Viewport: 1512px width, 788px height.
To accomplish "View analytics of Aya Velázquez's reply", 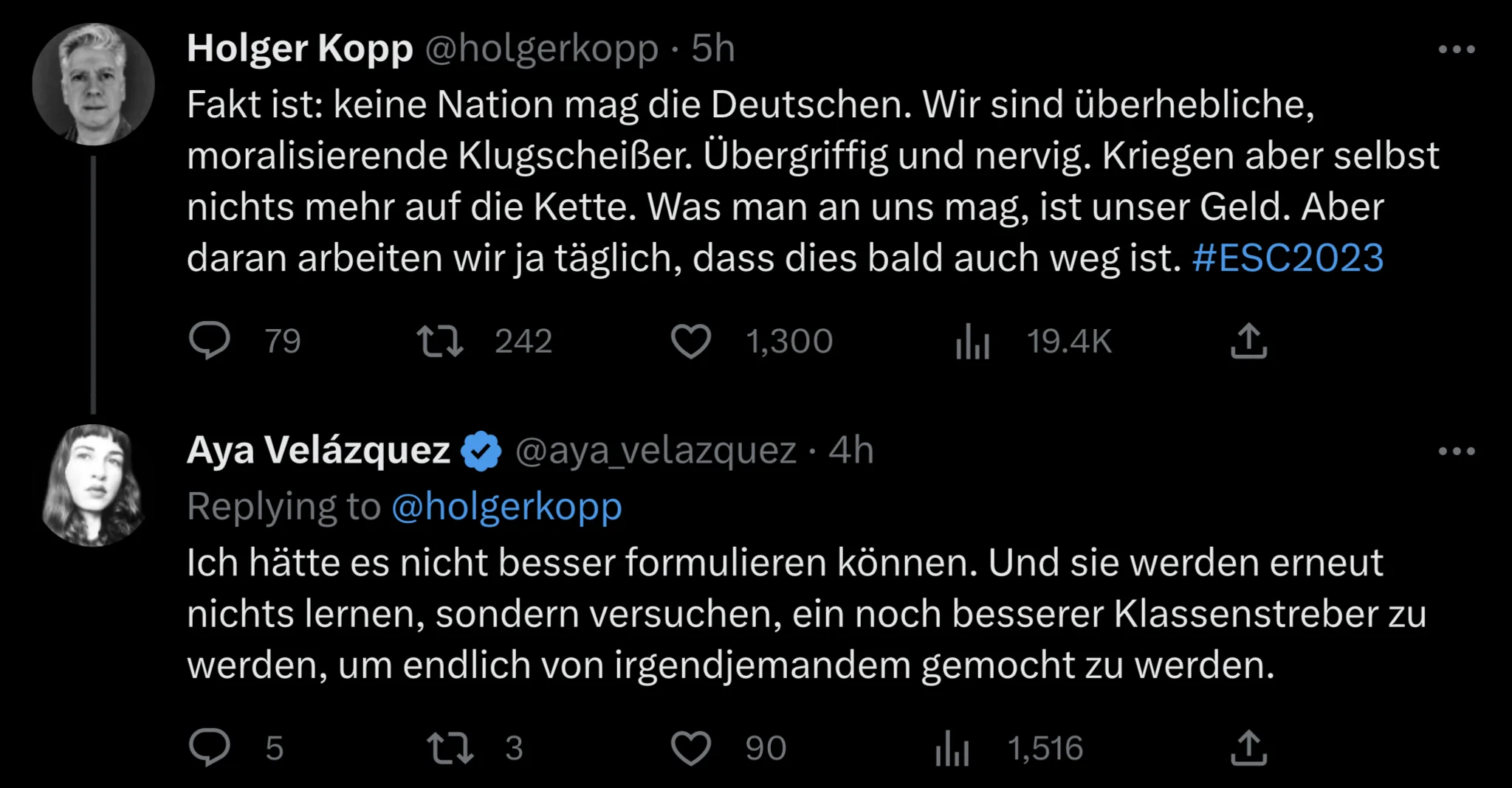I will (952, 748).
